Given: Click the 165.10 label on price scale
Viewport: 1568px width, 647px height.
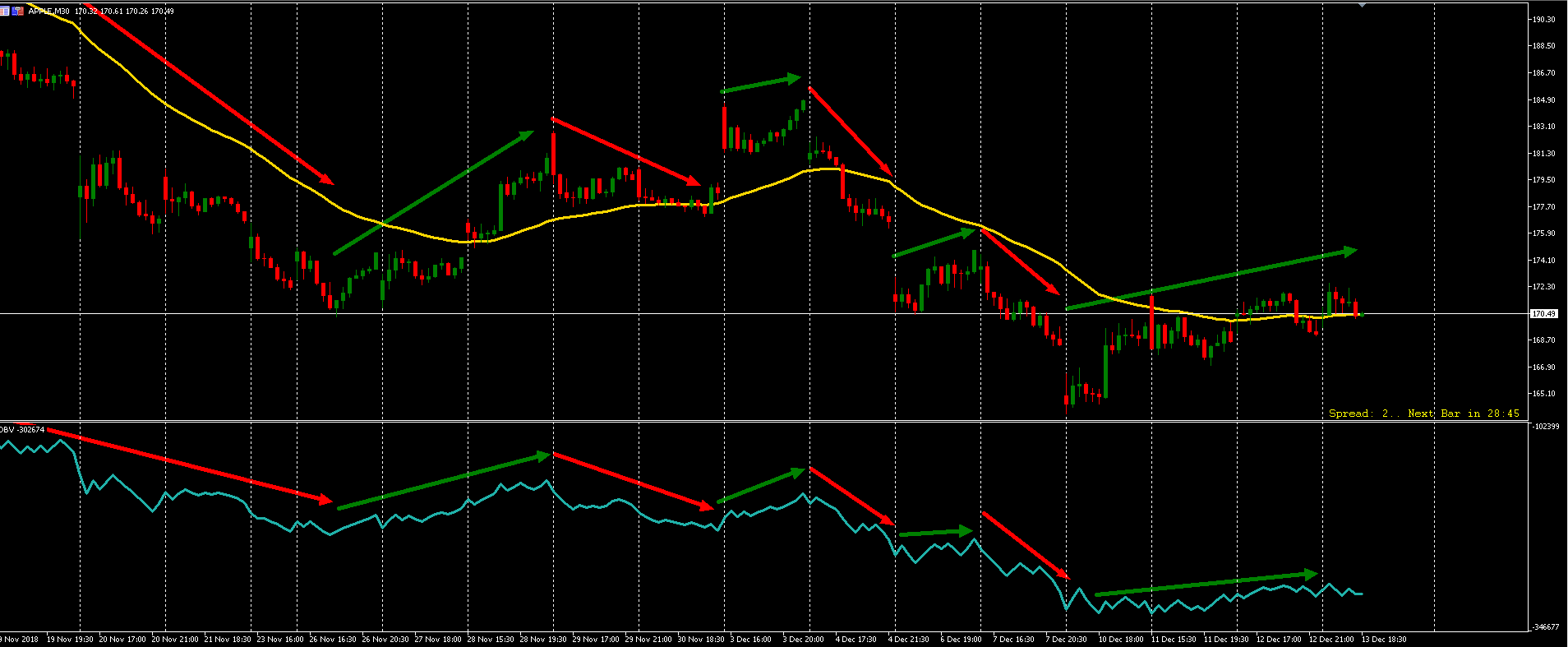Looking at the screenshot, I should (1543, 394).
